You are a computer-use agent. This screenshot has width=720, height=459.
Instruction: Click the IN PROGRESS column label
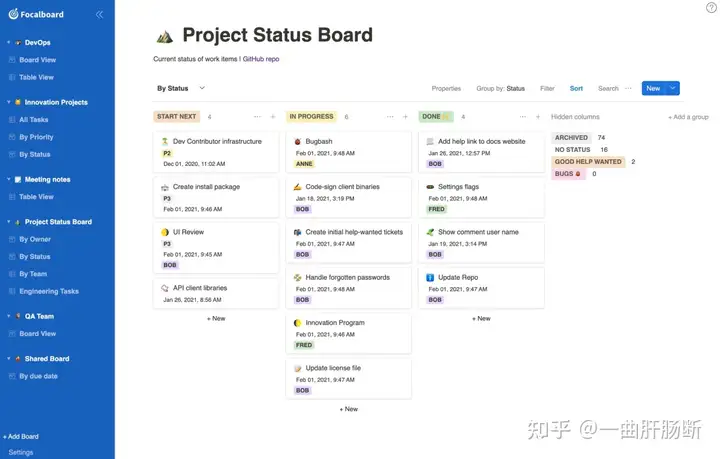coord(311,117)
